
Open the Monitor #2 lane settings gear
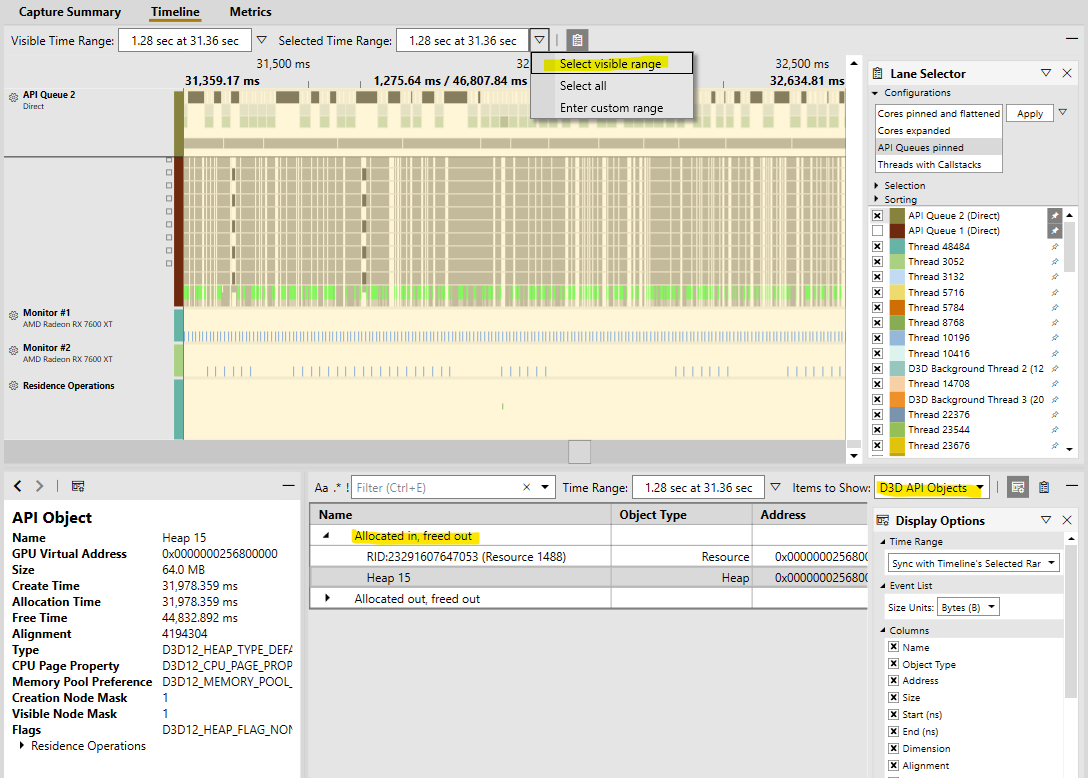(x=13, y=350)
